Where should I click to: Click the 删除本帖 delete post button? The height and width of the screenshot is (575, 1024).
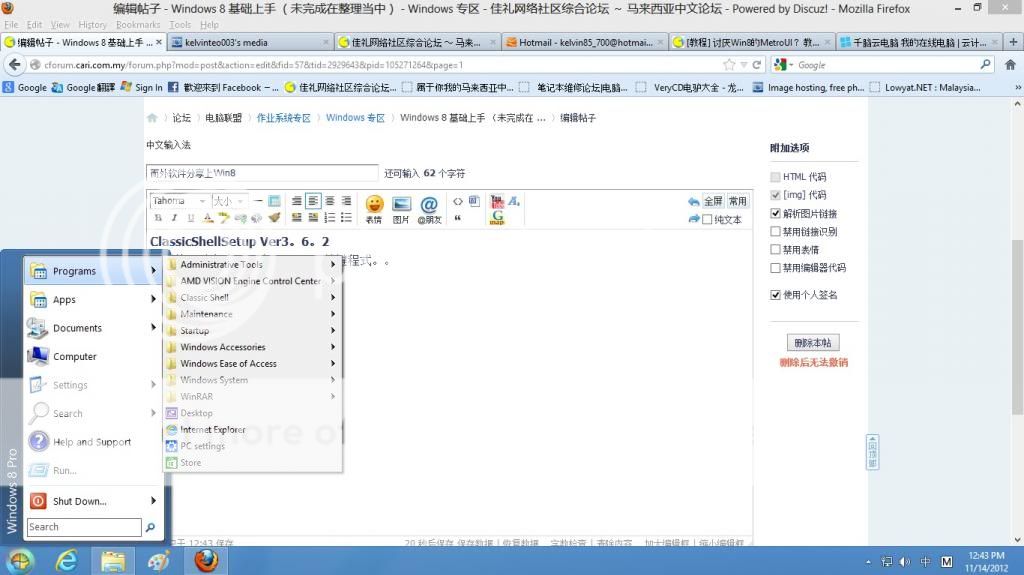(x=813, y=342)
